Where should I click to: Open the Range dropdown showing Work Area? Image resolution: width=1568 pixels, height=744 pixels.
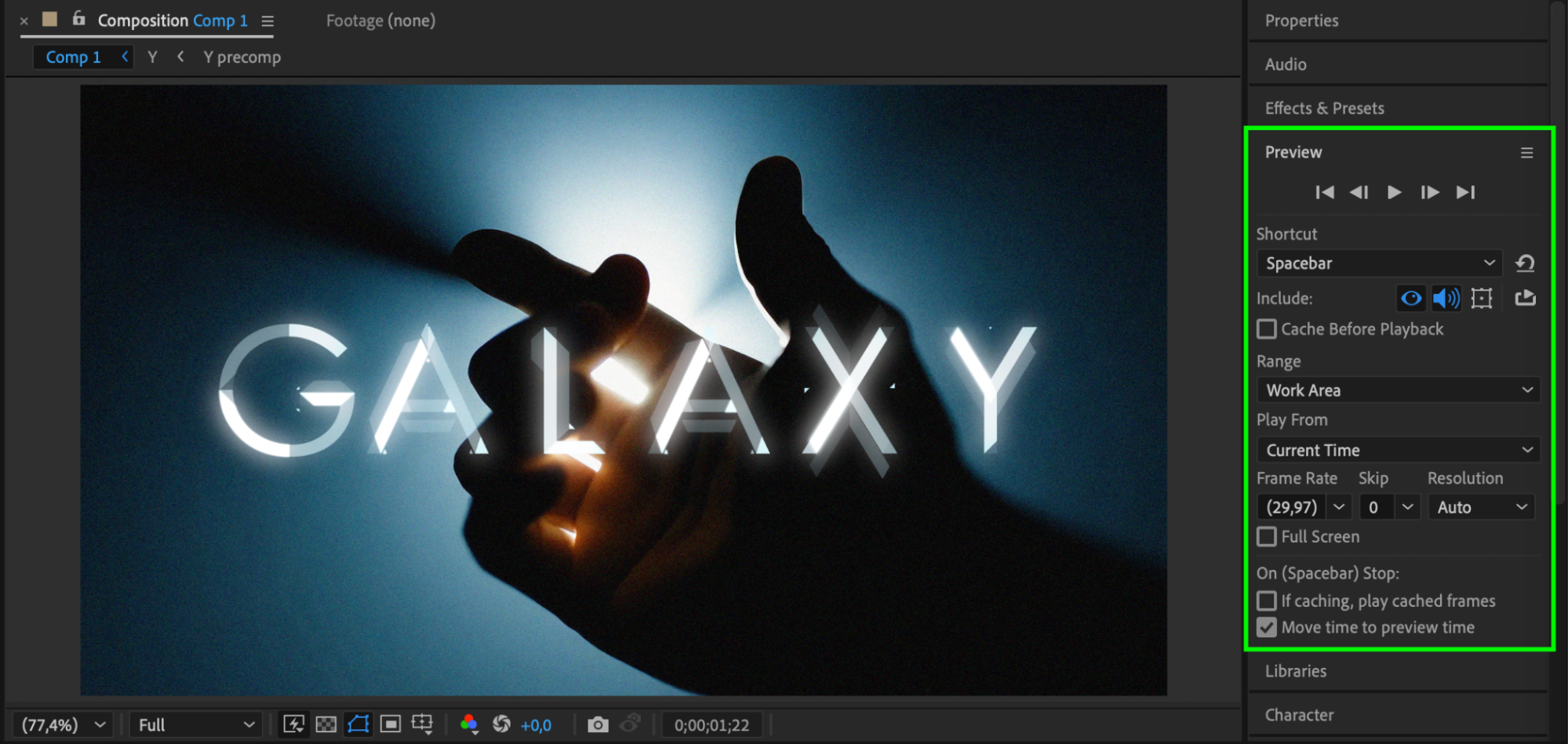click(x=1398, y=390)
